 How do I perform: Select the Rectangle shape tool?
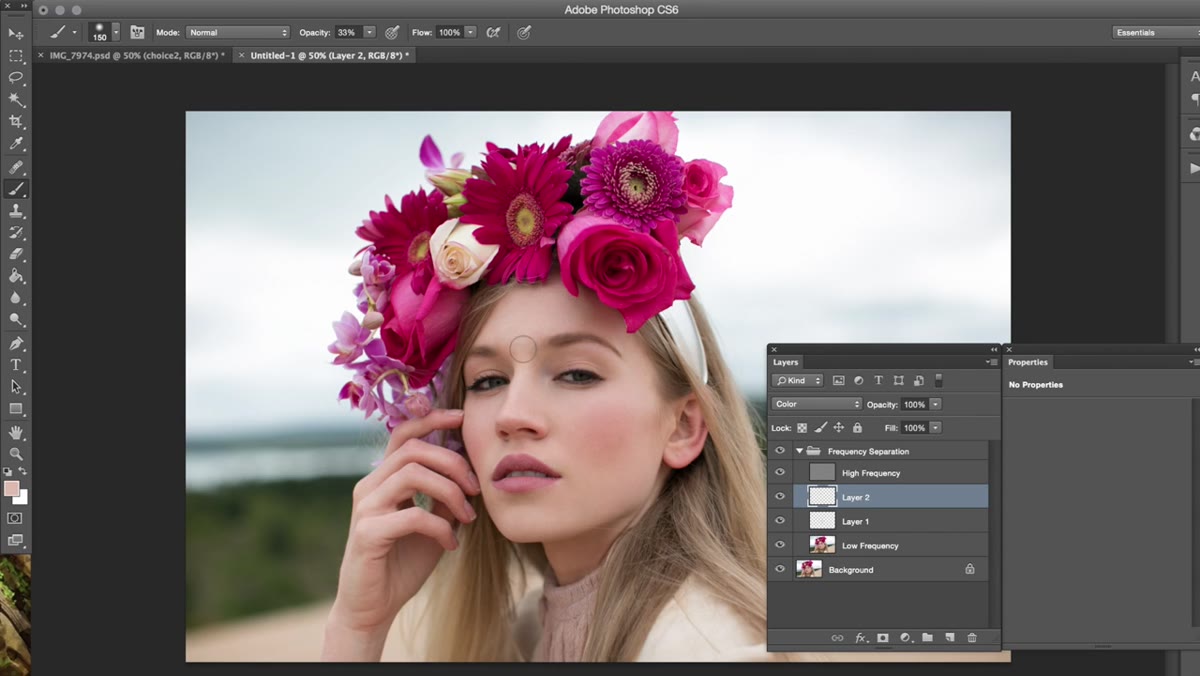[16, 409]
